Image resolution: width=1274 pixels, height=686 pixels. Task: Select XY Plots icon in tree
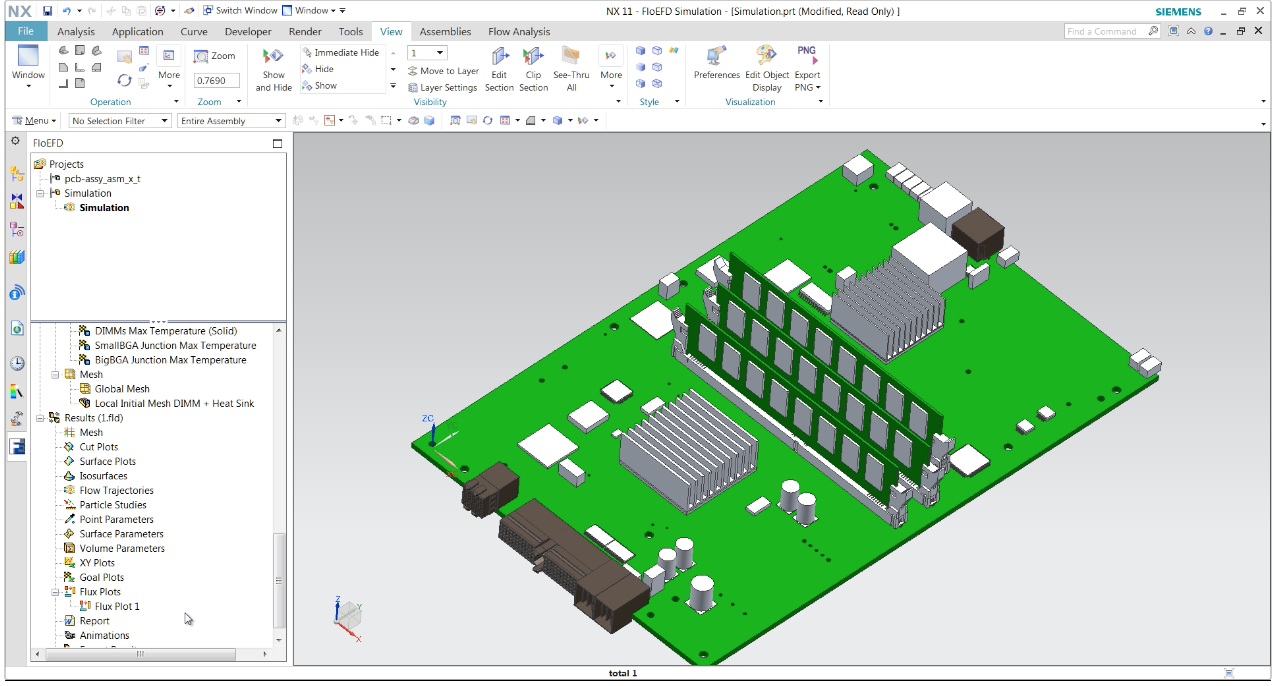pos(69,563)
